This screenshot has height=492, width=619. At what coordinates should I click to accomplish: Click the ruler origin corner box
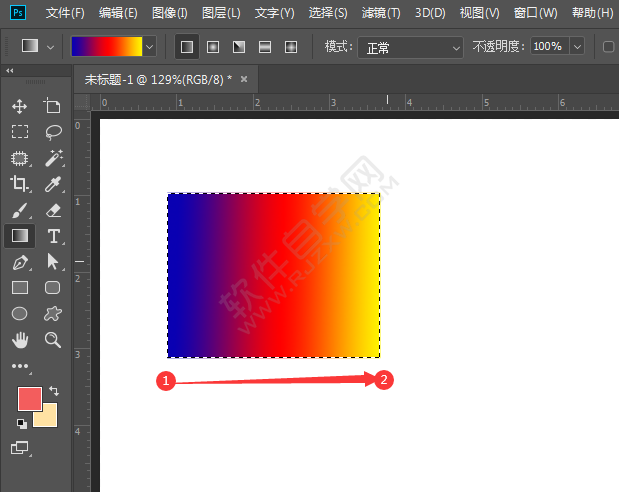point(83,103)
